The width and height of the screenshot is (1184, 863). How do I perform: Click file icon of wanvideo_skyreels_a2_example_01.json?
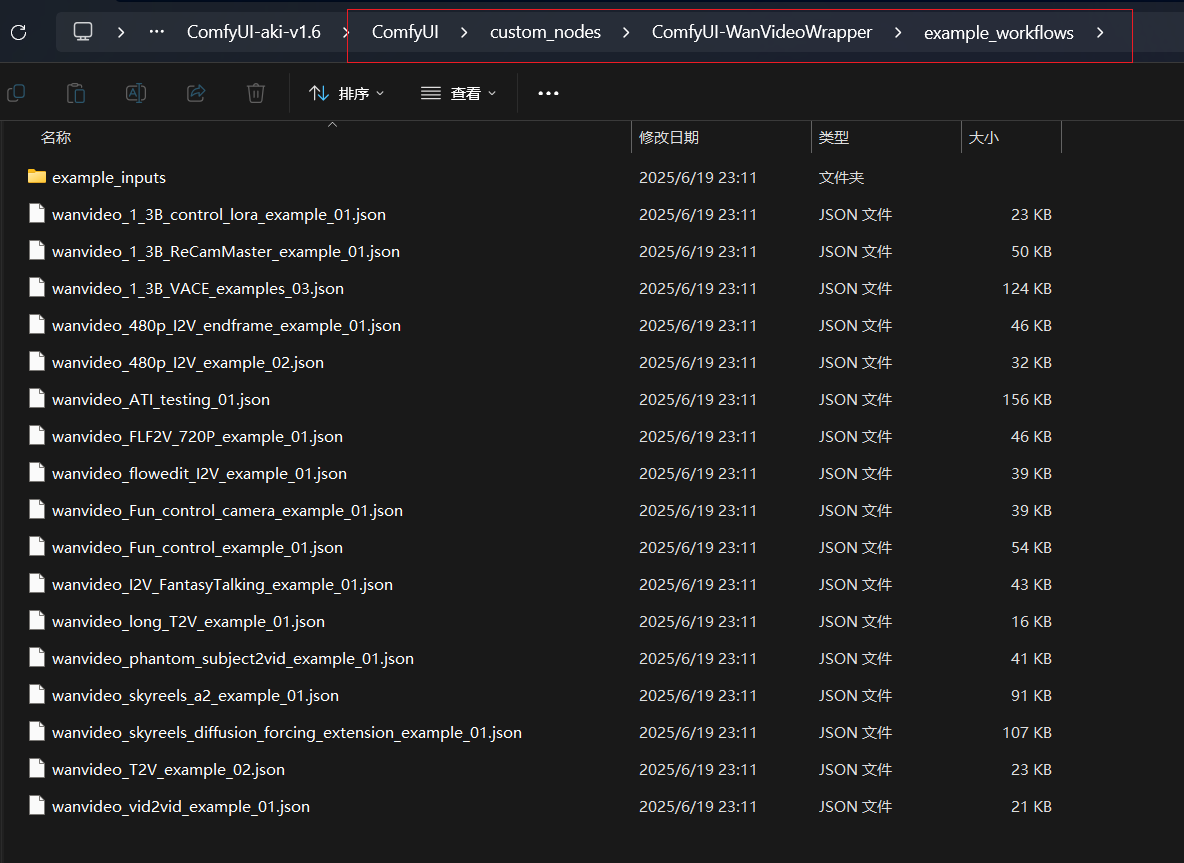pyautogui.click(x=36, y=695)
